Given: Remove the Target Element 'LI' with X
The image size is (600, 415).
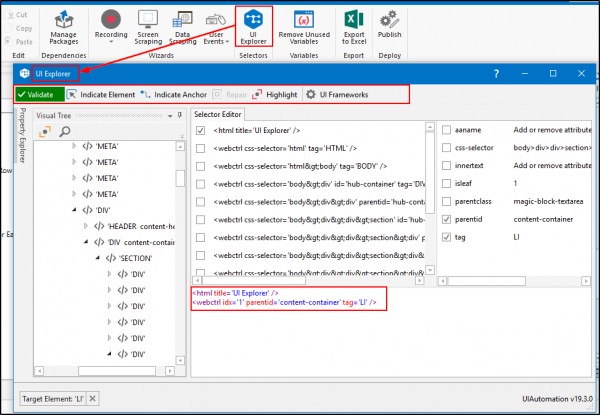Looking at the screenshot, I should click(x=92, y=399).
